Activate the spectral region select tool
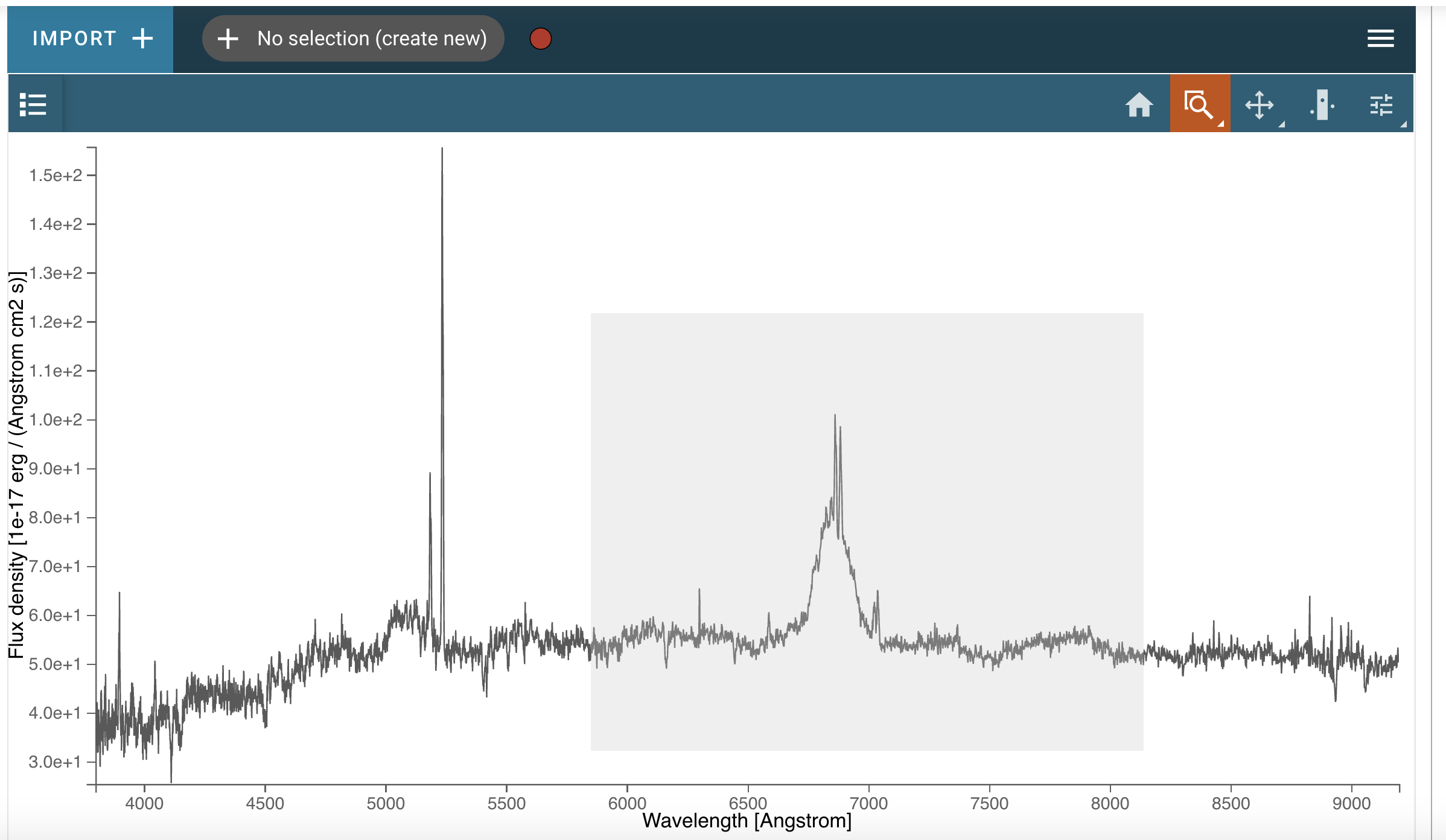The width and height of the screenshot is (1446, 840). tap(1322, 104)
